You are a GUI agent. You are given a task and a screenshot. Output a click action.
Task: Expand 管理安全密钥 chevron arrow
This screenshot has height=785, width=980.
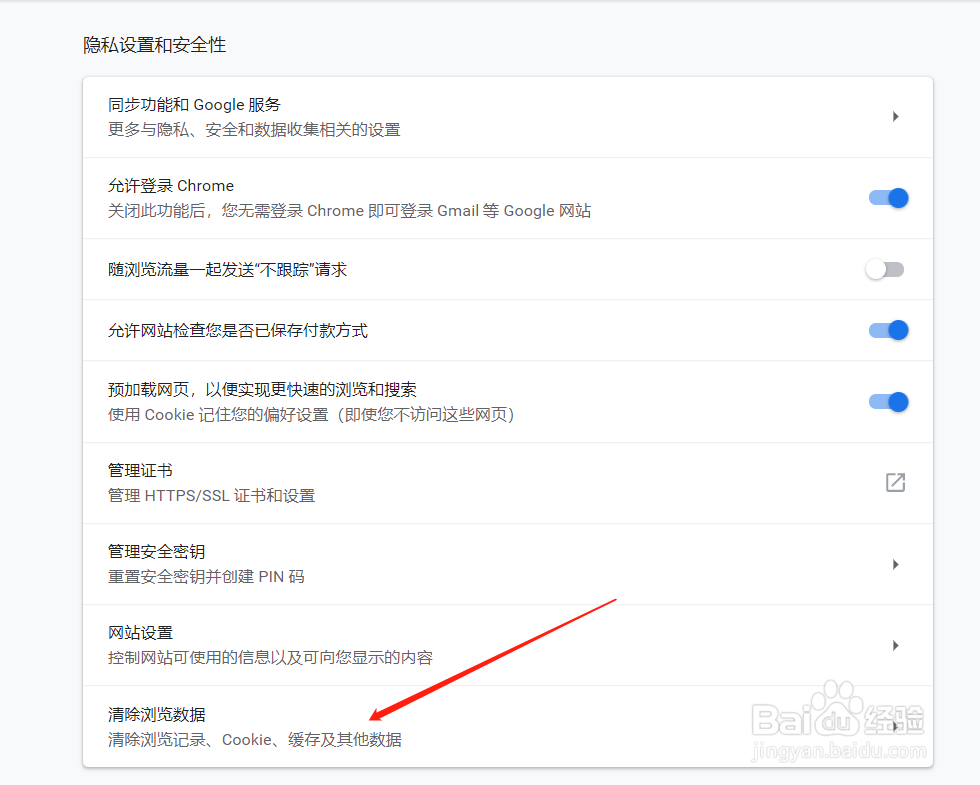click(x=896, y=564)
